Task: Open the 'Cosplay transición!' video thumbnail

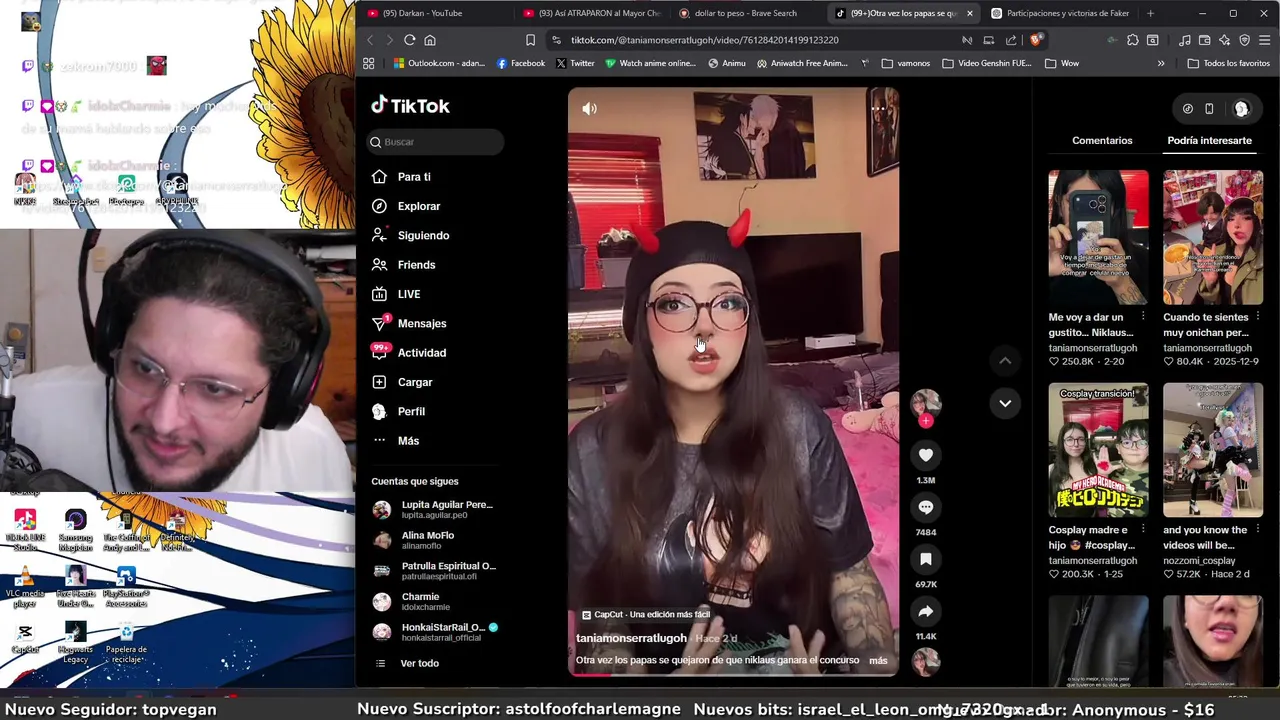Action: click(1098, 450)
